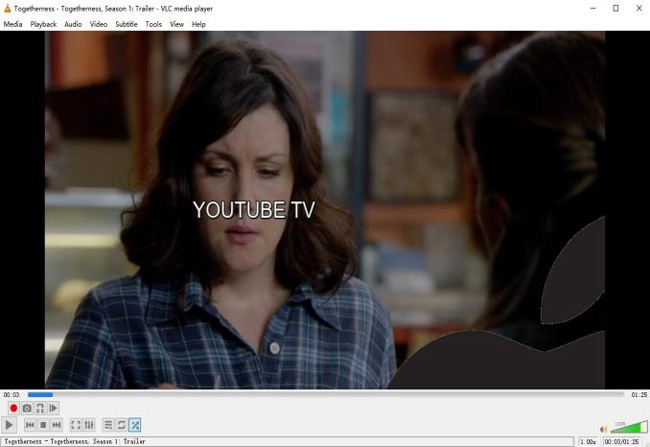Open the Video menu
650x447 pixels.
tap(99, 24)
